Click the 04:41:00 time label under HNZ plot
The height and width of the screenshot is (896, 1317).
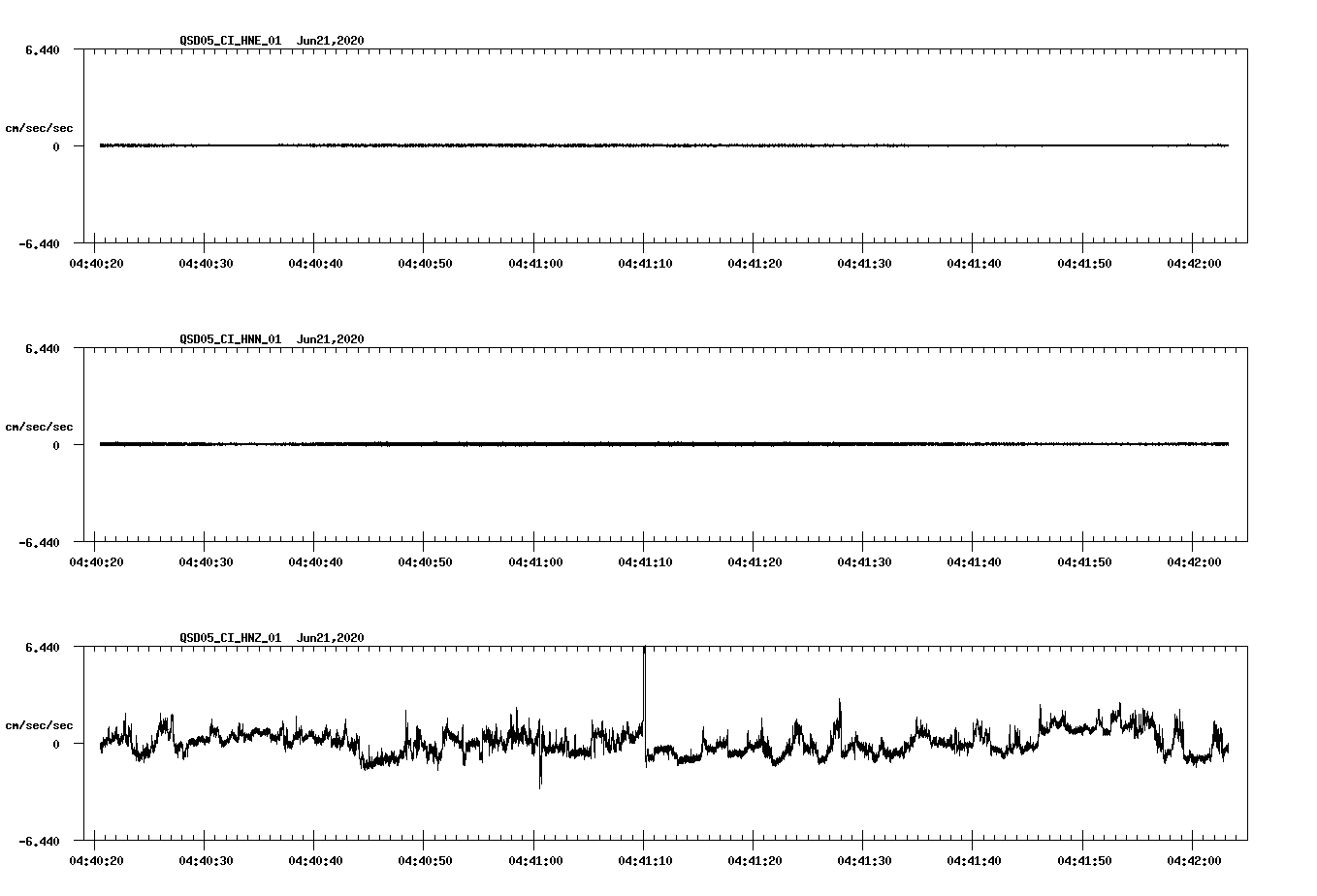[x=534, y=861]
